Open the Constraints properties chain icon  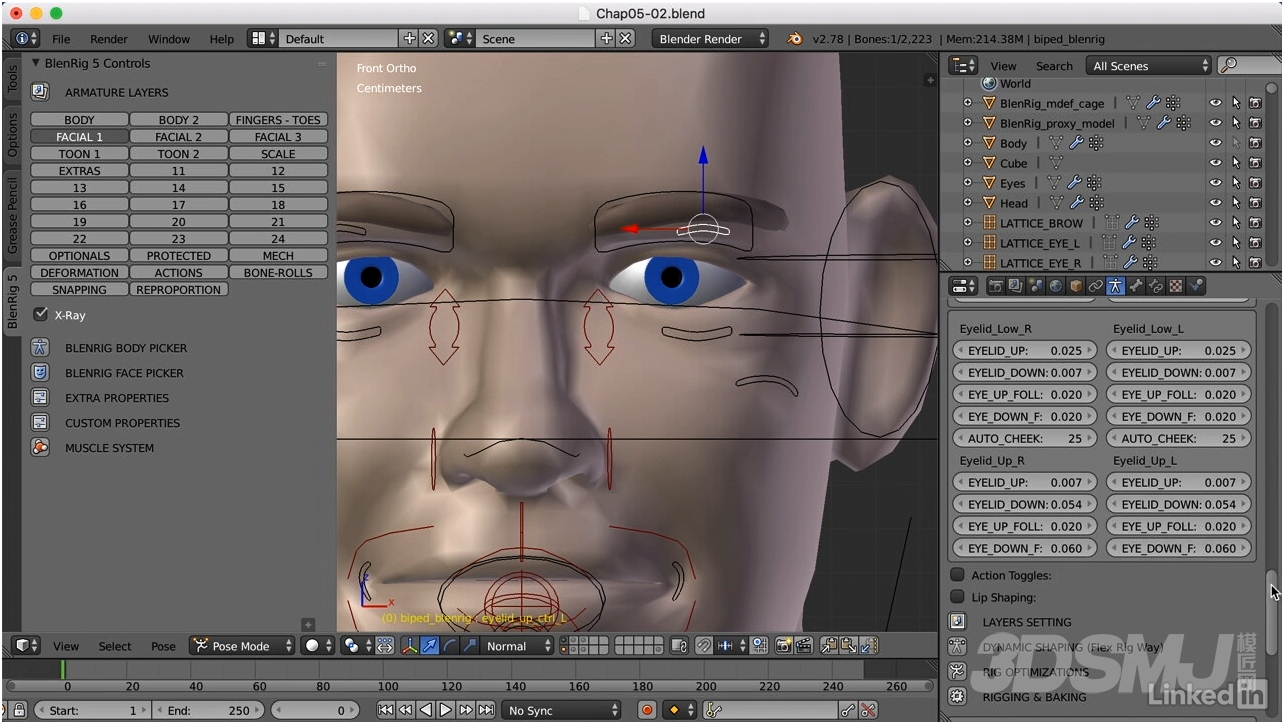coord(1096,286)
